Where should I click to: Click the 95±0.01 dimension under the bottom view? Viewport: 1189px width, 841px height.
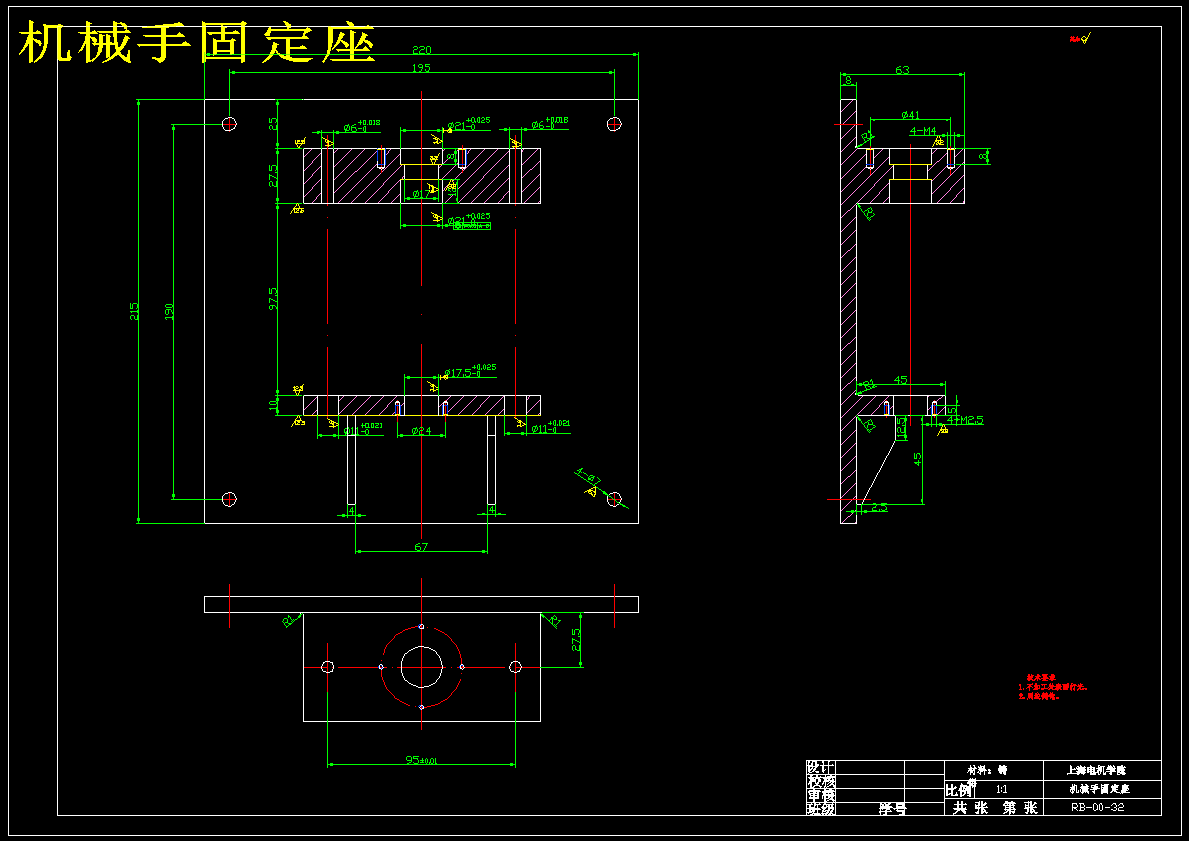click(x=422, y=760)
